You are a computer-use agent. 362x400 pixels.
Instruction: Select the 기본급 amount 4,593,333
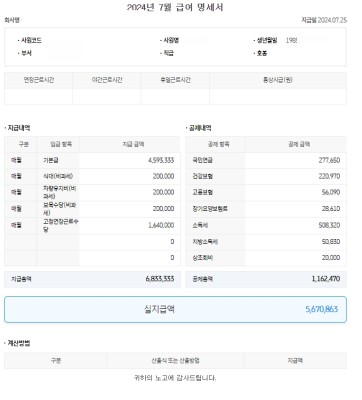point(161,160)
